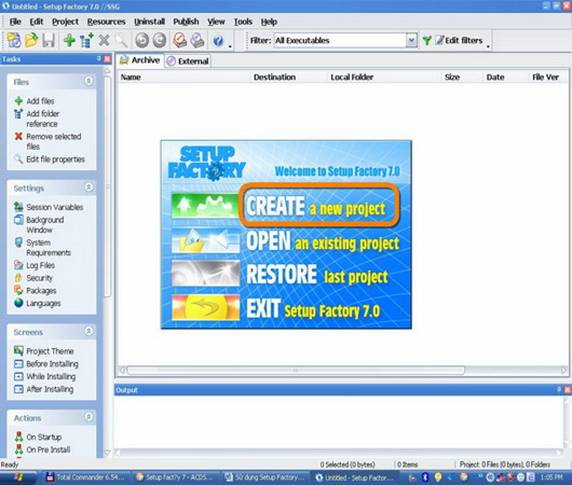Viewport: 572px width, 485px height.
Task: Click the Forward round arrow toolbar icon
Action: (x=159, y=40)
